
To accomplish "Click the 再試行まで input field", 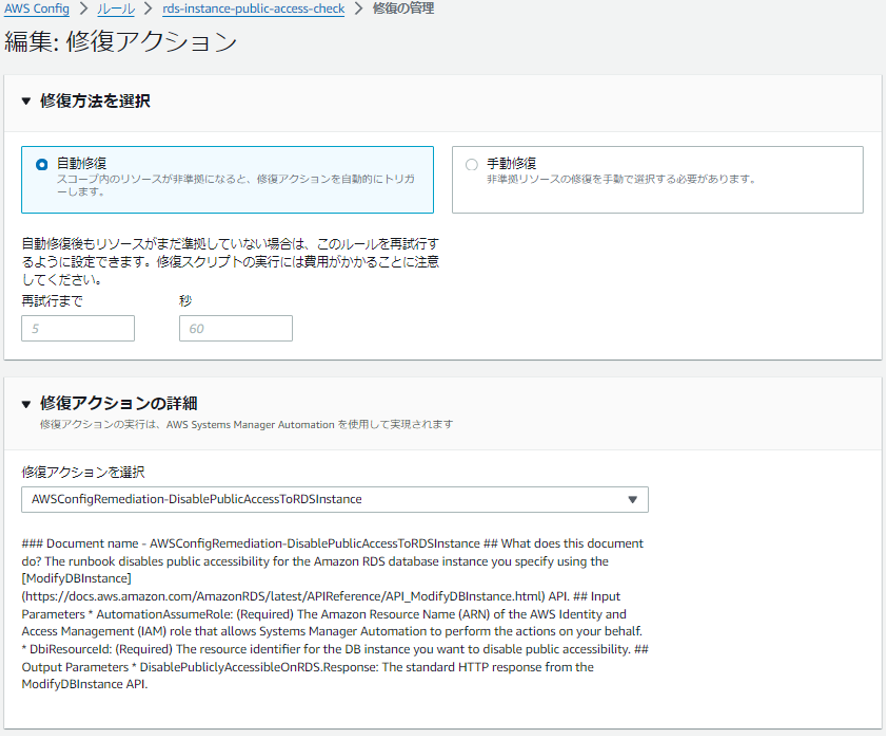I will point(78,328).
